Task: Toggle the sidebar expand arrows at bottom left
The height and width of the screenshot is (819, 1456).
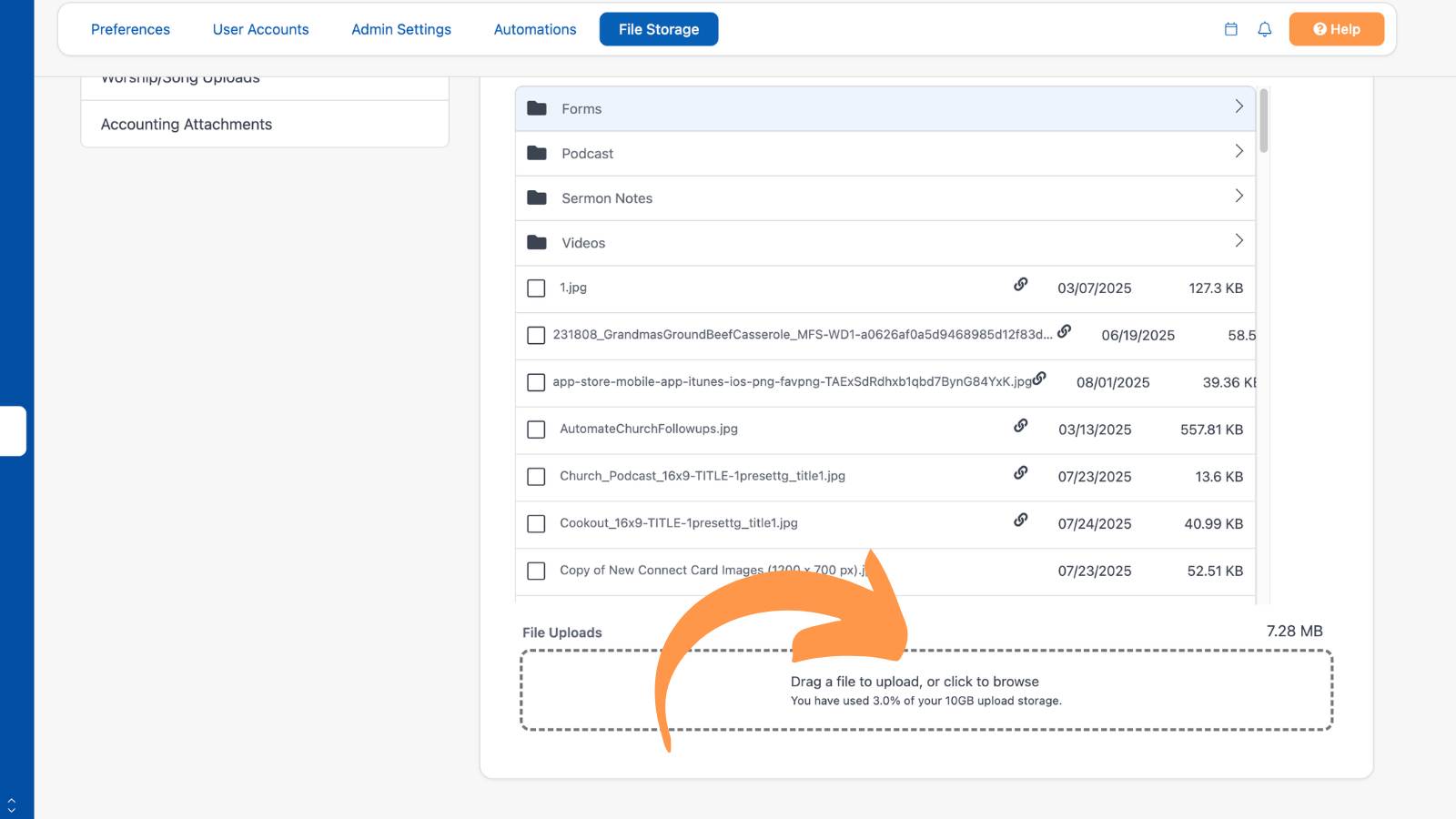Action: (11, 805)
